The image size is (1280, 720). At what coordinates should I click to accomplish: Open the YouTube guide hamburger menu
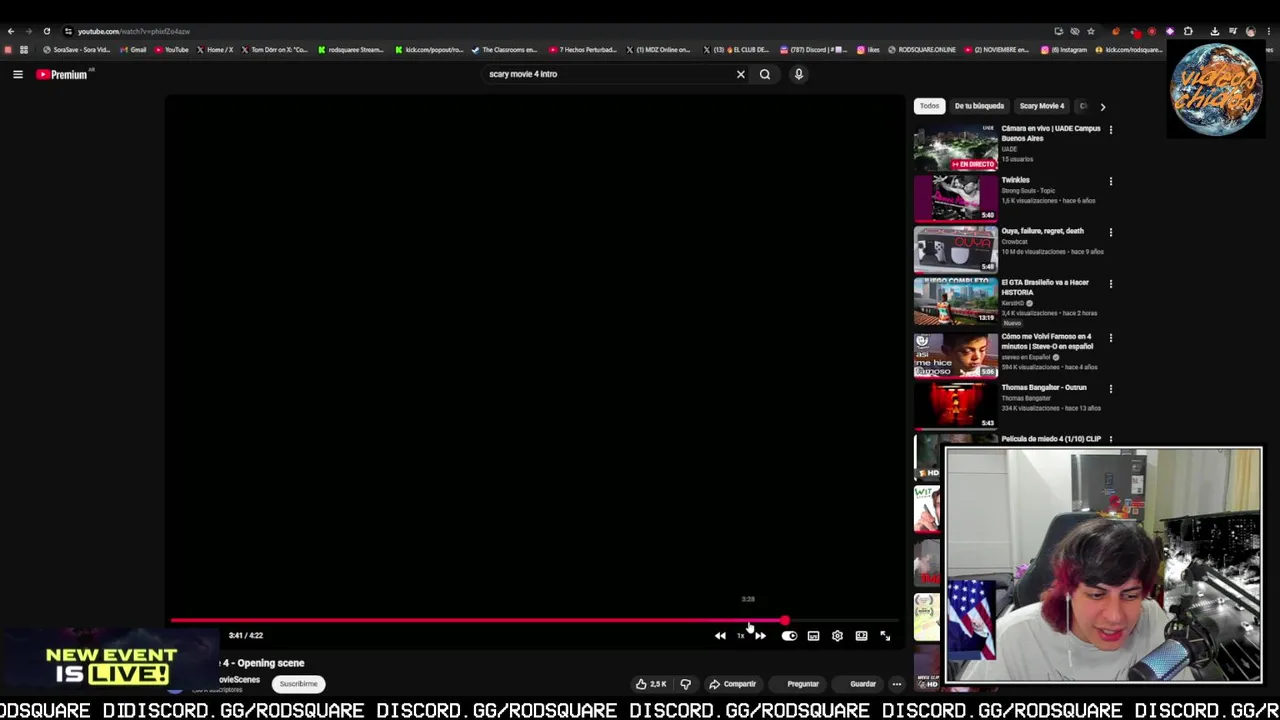tap(17, 74)
